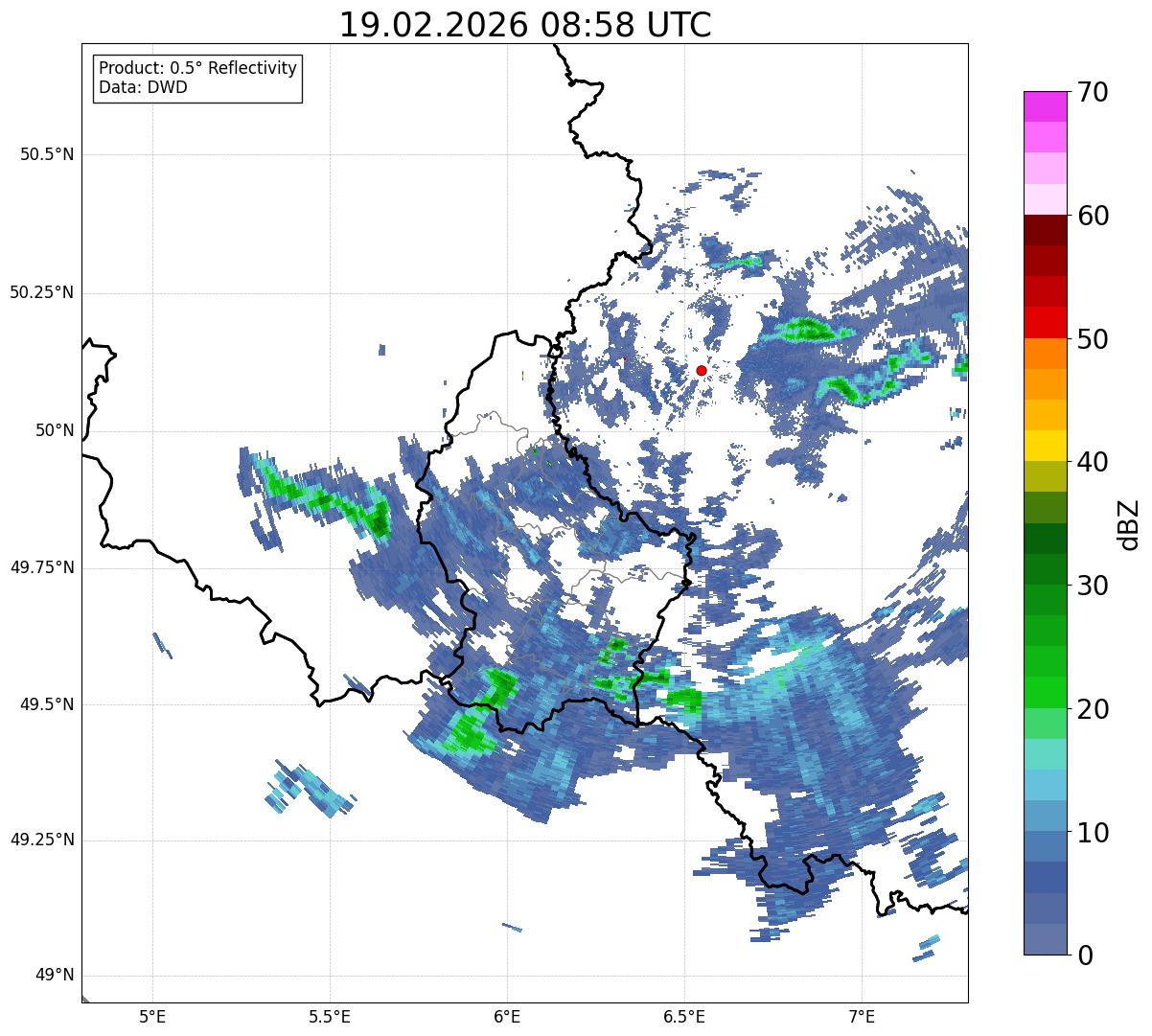Click the title text 19.02.2026 08:58 UTC
Screen dimensions: 1152x1036
tap(525, 25)
